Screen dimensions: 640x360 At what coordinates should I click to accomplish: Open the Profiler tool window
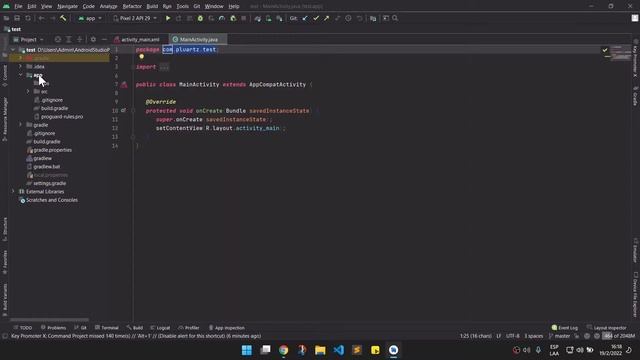189,328
